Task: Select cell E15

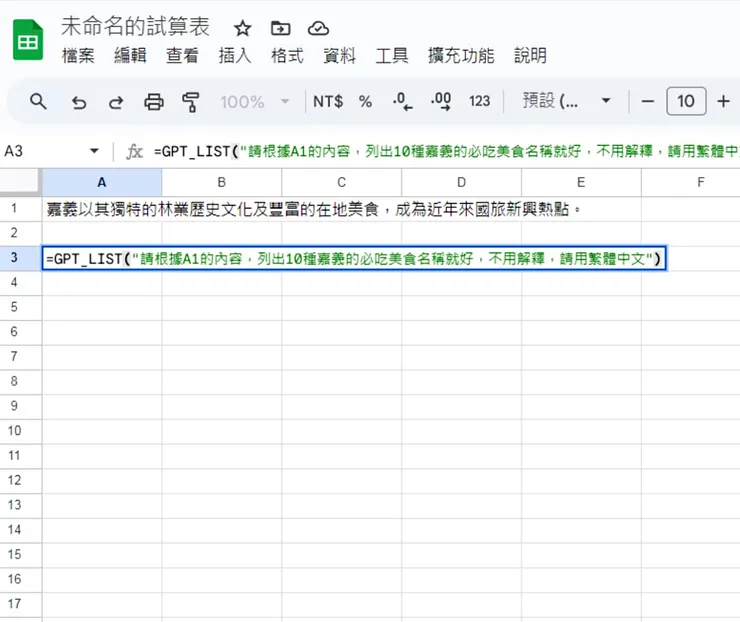Action: [581, 555]
